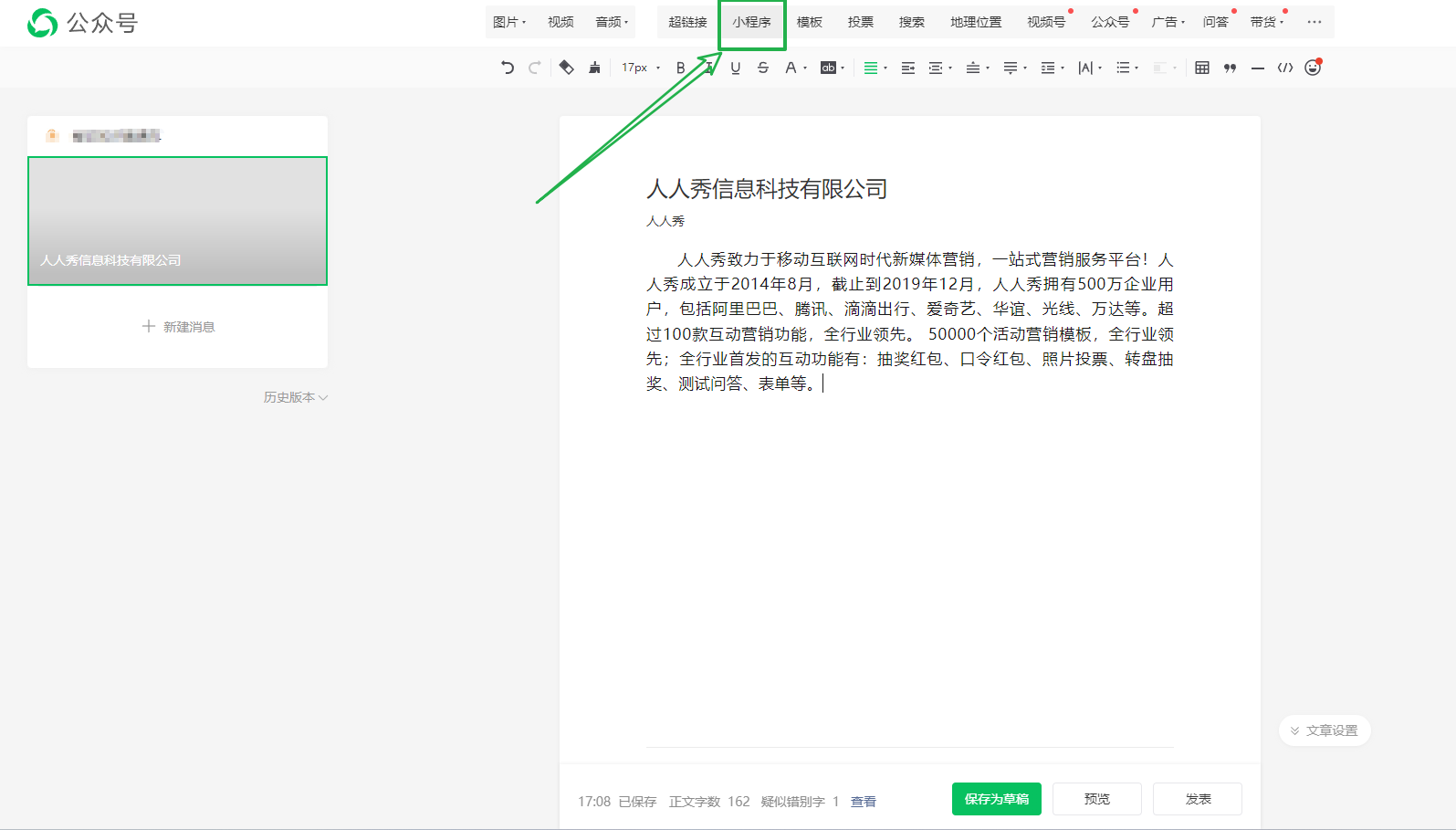Insert a 视频 video
The height and width of the screenshot is (830, 1456).
click(x=560, y=22)
